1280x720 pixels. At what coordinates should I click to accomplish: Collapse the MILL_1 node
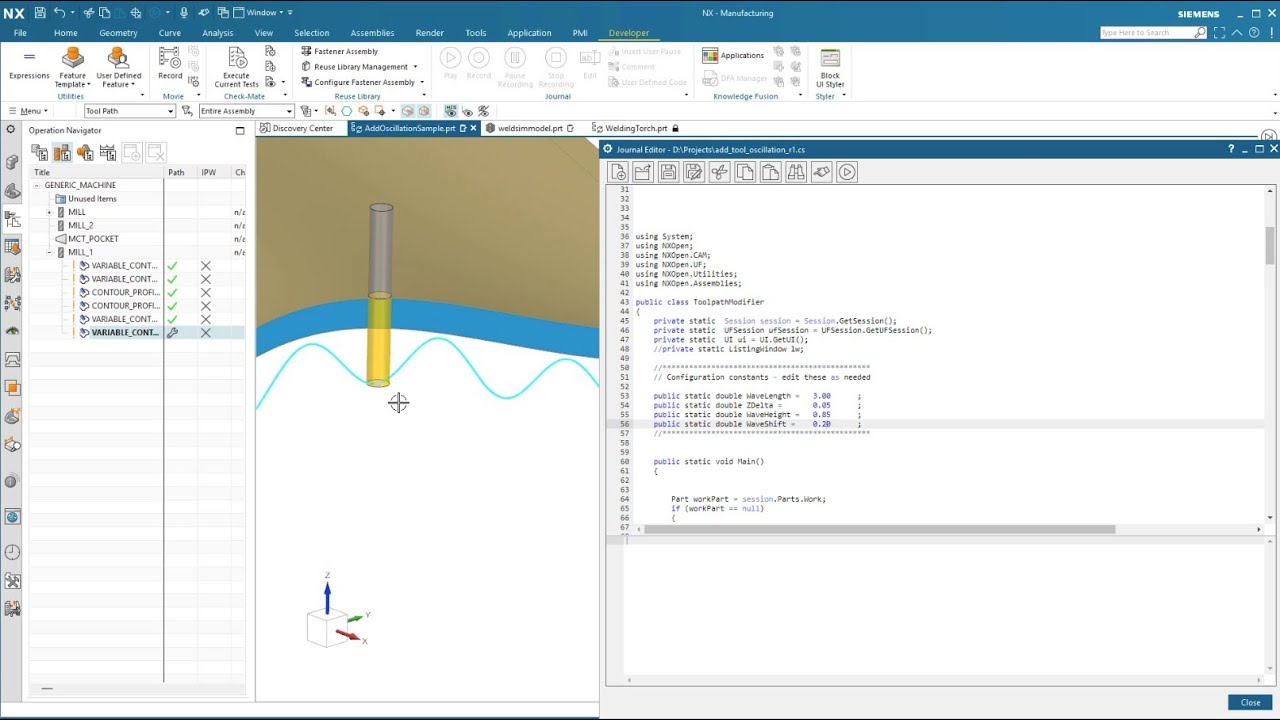point(49,252)
